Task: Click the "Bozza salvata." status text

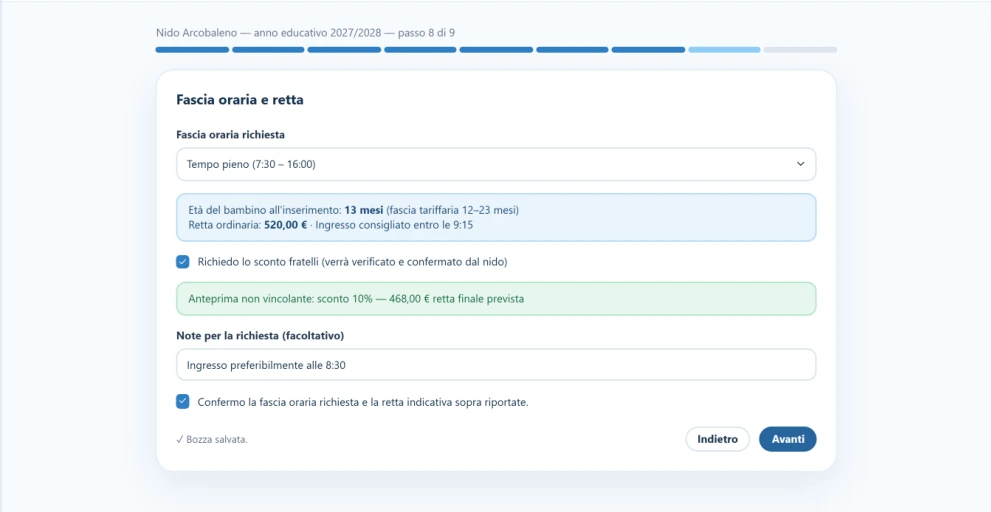Action: pyautogui.click(x=212, y=440)
